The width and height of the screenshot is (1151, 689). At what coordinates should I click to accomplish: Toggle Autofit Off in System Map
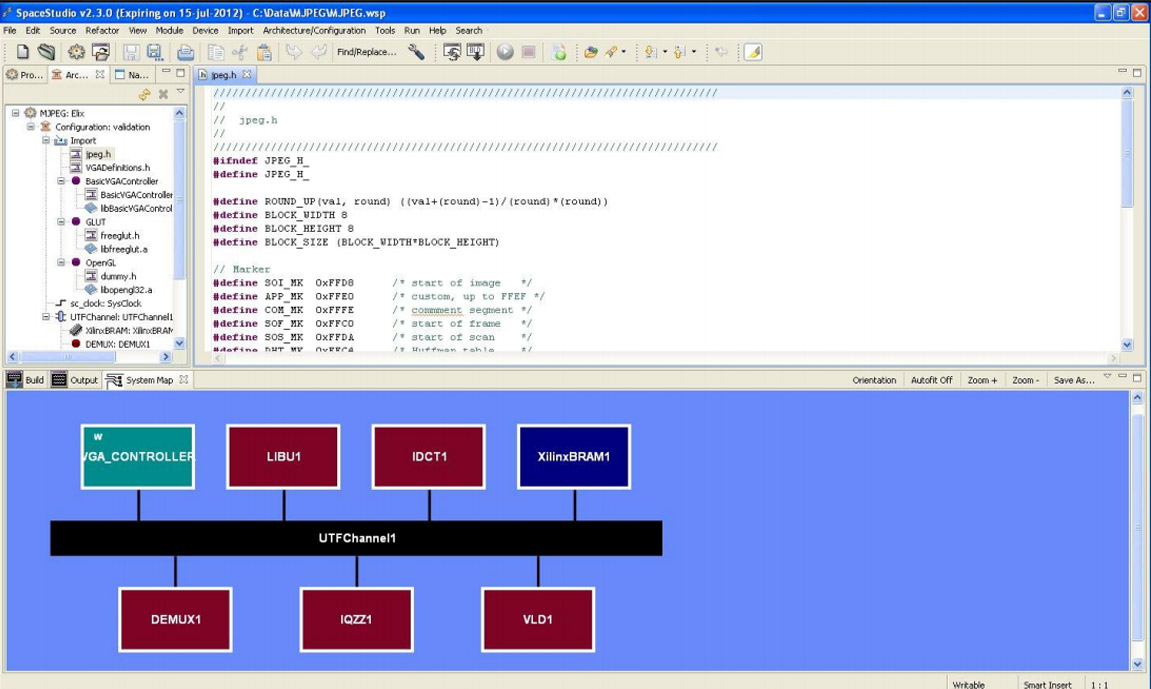click(x=931, y=380)
